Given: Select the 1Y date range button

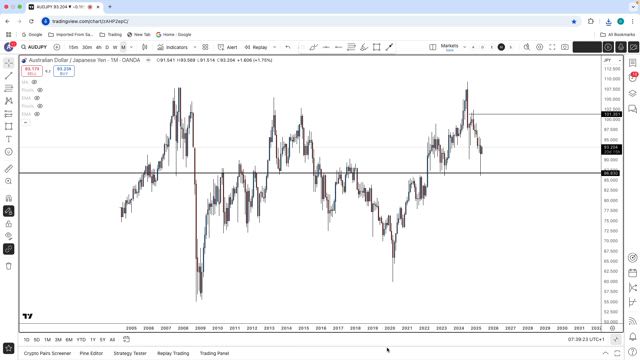Looking at the screenshot, I should coord(93,340).
